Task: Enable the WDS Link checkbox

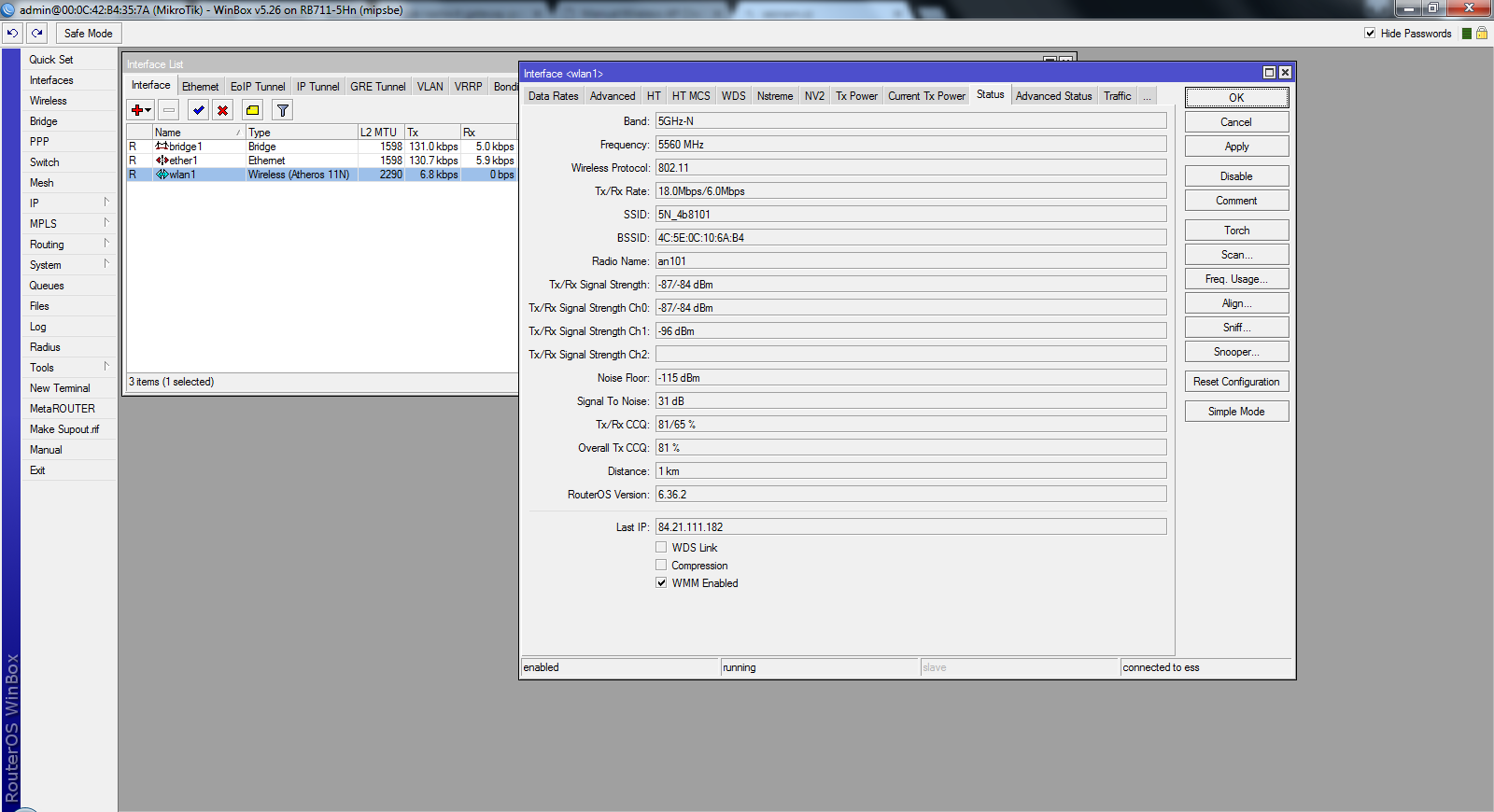Action: 661,548
